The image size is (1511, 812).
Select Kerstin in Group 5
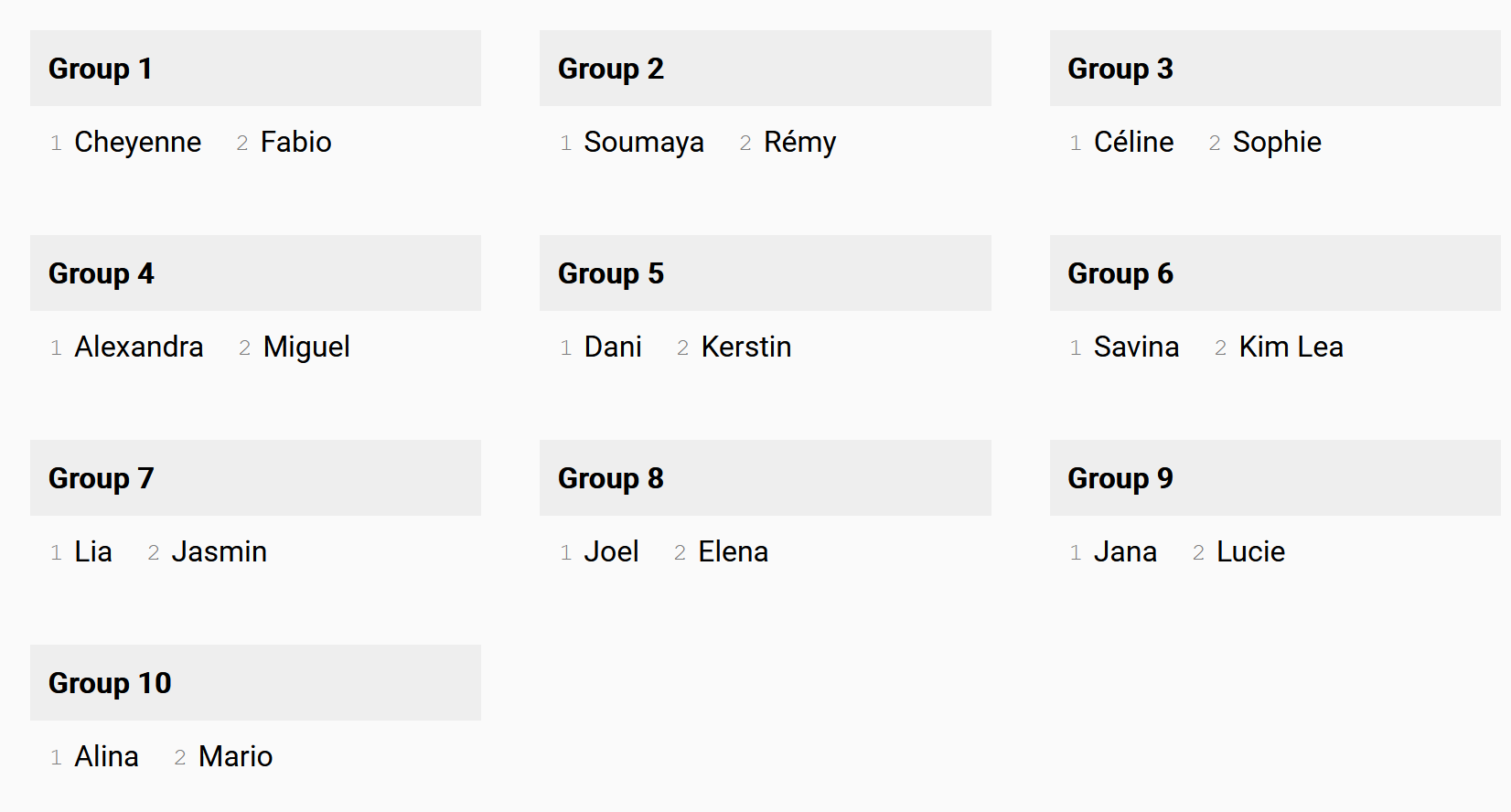(746, 347)
